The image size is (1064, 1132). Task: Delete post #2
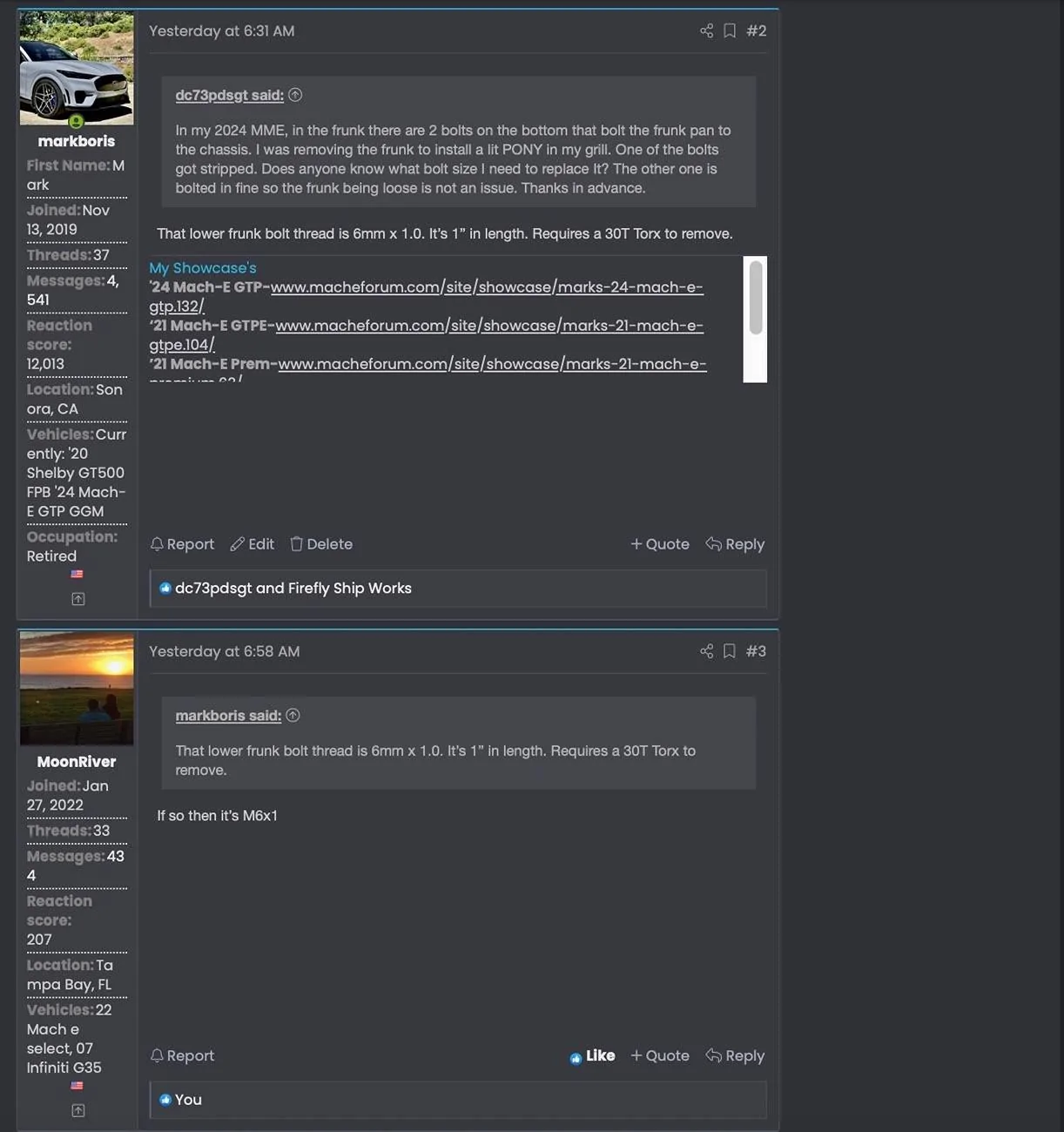pyautogui.click(x=321, y=544)
